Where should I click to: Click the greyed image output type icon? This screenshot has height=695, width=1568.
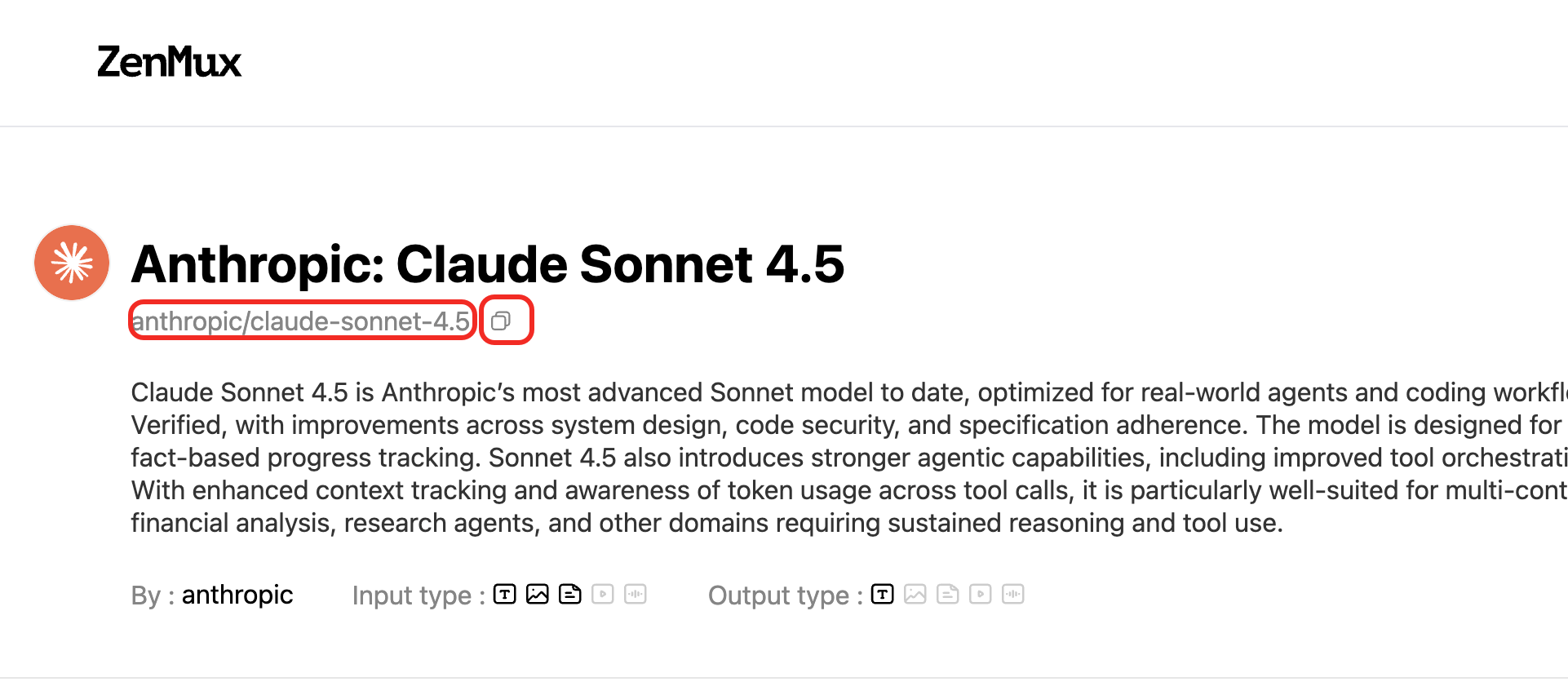pos(915,594)
